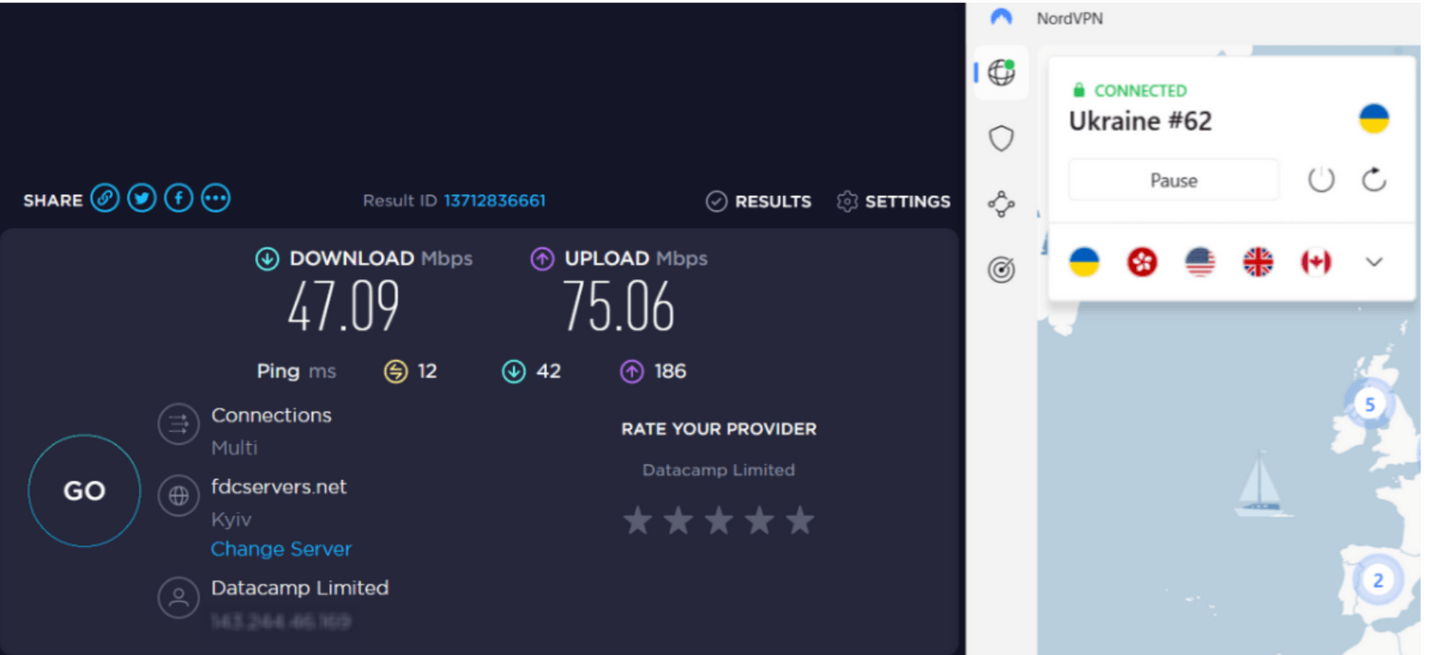This screenshot has height=655, width=1431.
Task: Open NordVPN shield Threat Protection tab
Action: coord(1001,138)
